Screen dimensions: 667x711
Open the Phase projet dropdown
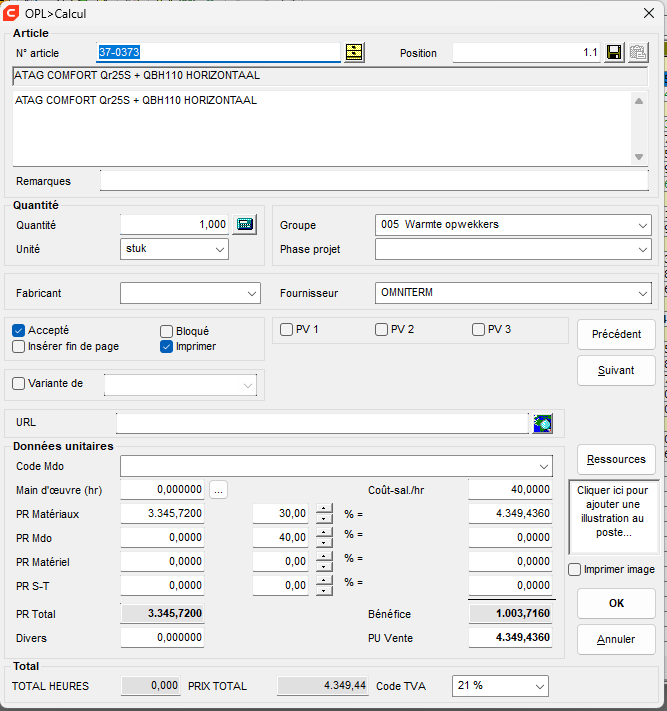point(513,249)
